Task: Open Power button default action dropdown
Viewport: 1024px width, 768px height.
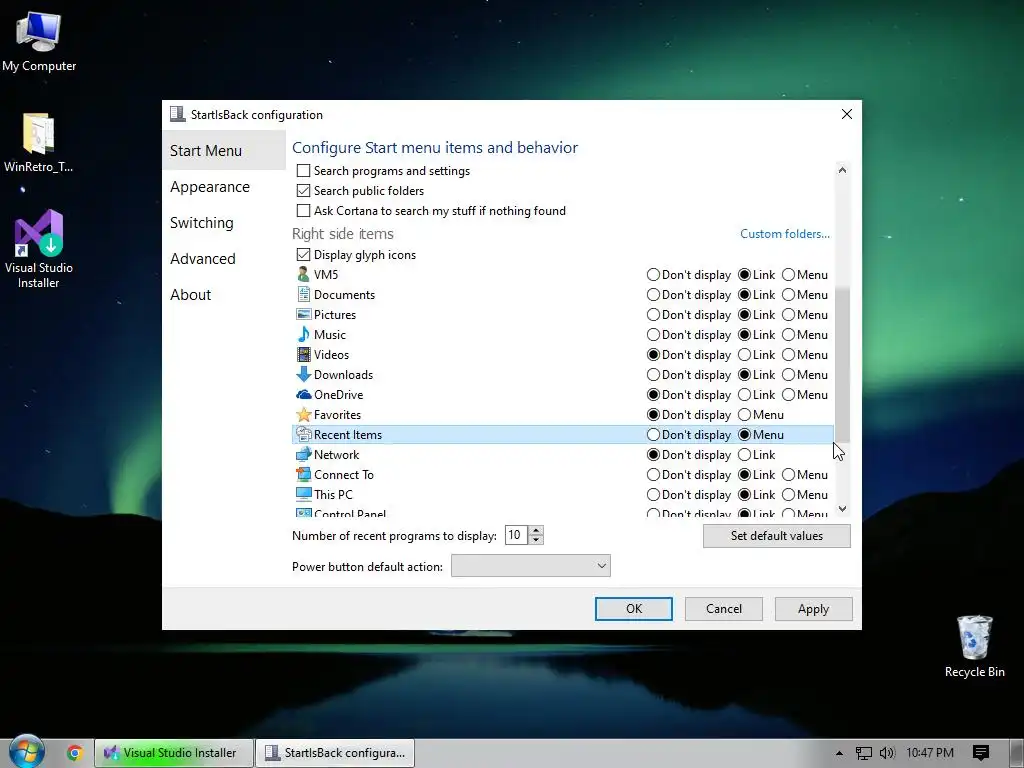Action: click(530, 566)
